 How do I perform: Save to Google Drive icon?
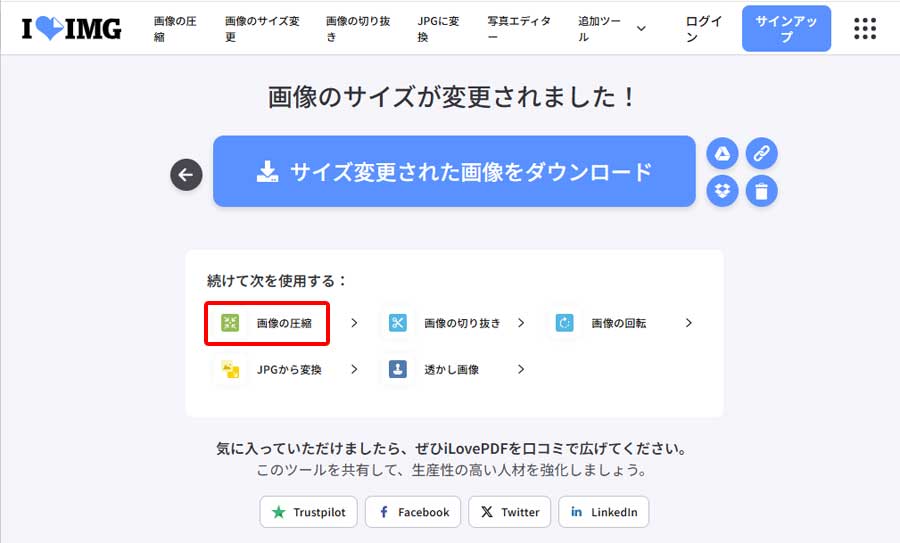pos(722,153)
